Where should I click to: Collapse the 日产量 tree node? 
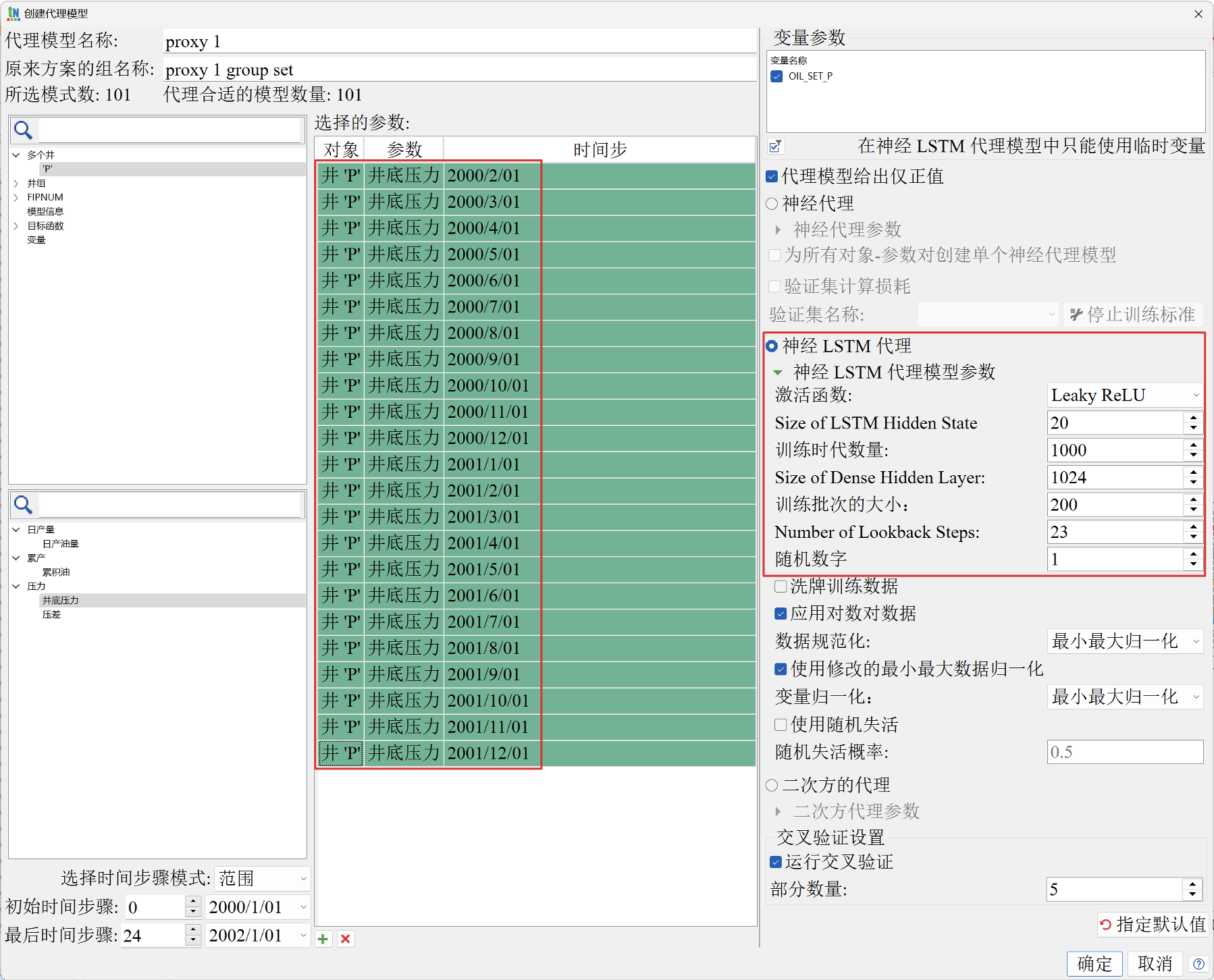[16, 530]
